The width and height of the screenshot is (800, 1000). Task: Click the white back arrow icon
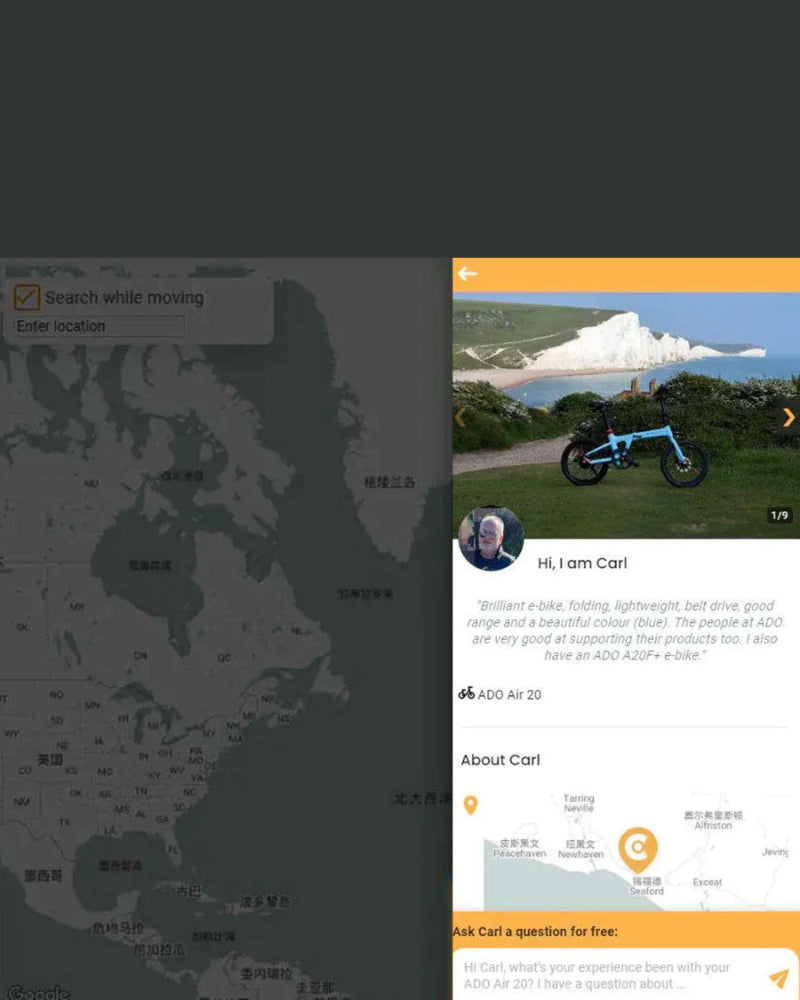pyautogui.click(x=467, y=274)
